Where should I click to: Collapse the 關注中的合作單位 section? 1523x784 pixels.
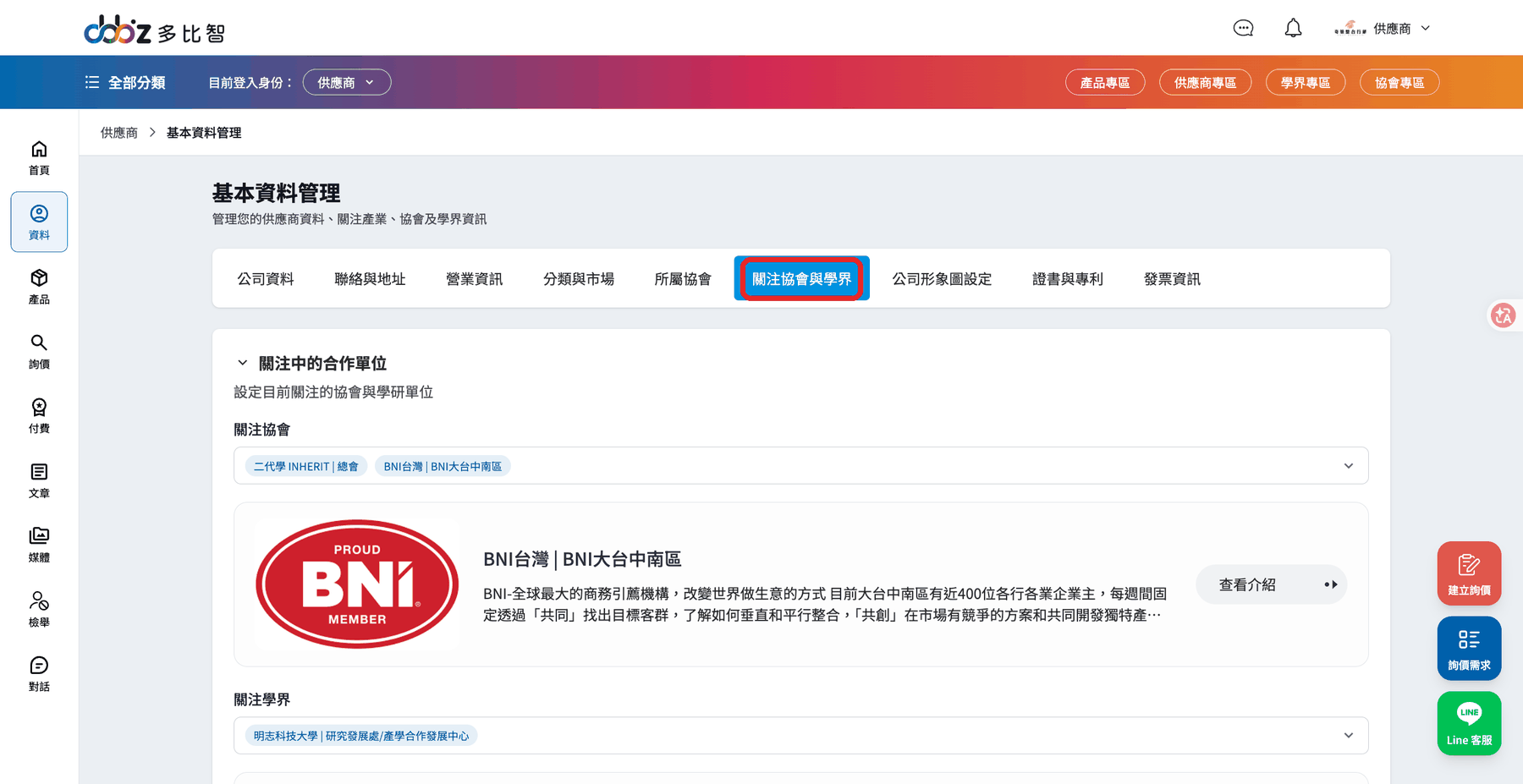coord(243,363)
